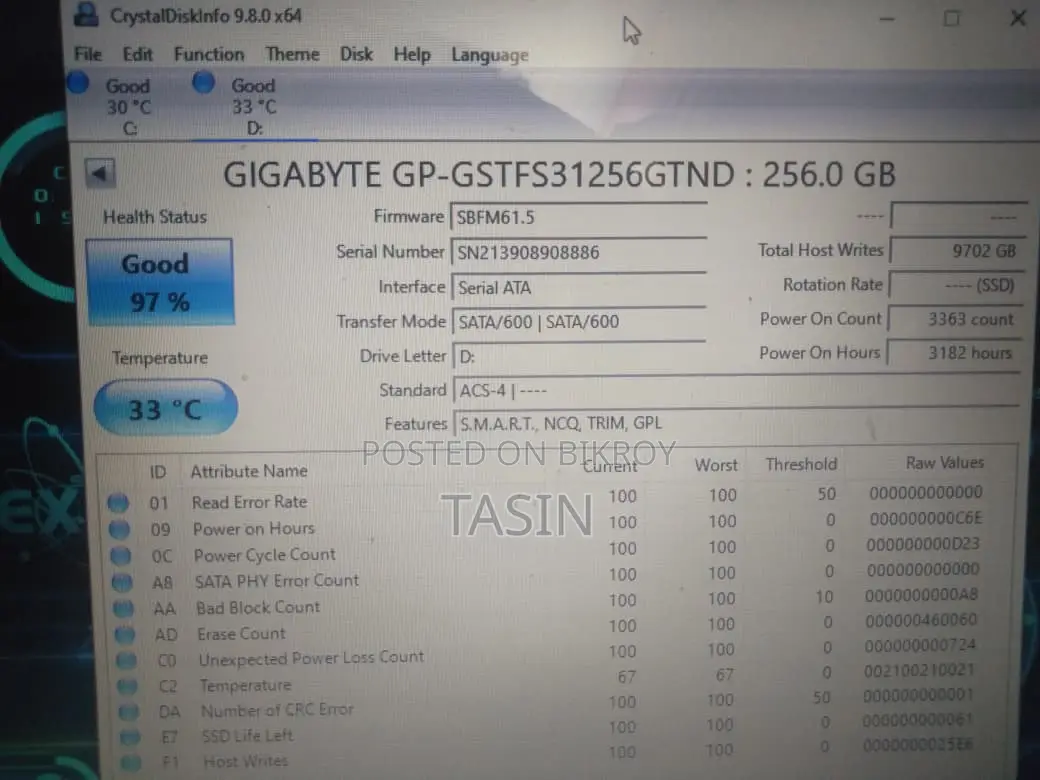Screen dimensions: 1040x780
Task: Minimize the CrystalDiskInfo window
Action: (x=887, y=19)
